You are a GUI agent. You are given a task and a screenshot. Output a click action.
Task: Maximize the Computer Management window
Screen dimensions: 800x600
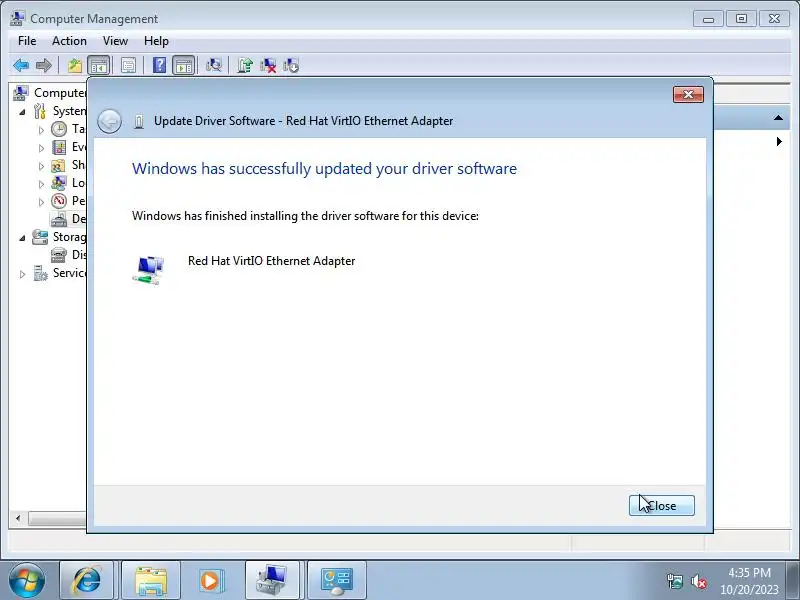[741, 19]
